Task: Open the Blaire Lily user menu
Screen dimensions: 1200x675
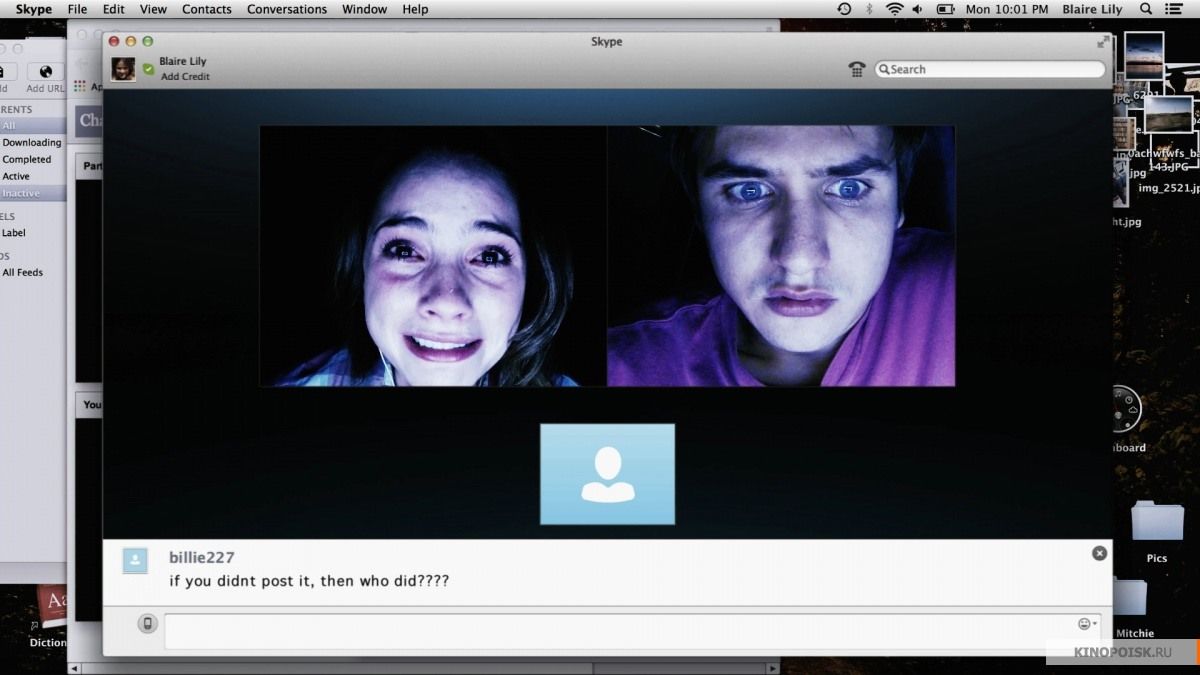Action: [1092, 9]
